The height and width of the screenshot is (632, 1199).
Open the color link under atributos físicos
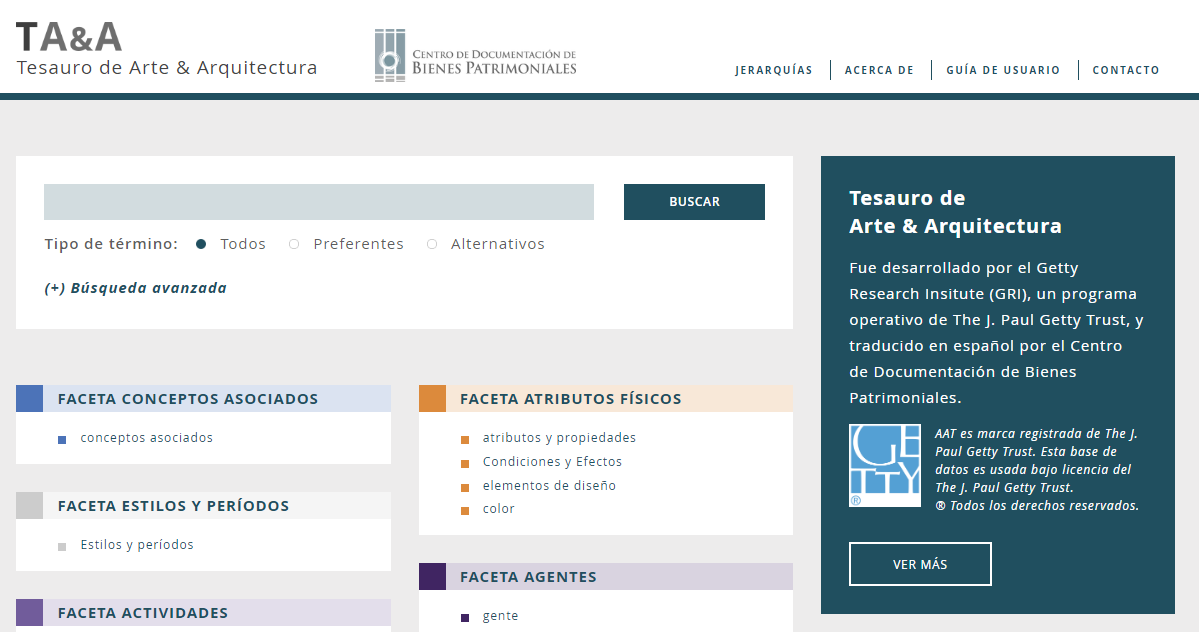(x=498, y=508)
